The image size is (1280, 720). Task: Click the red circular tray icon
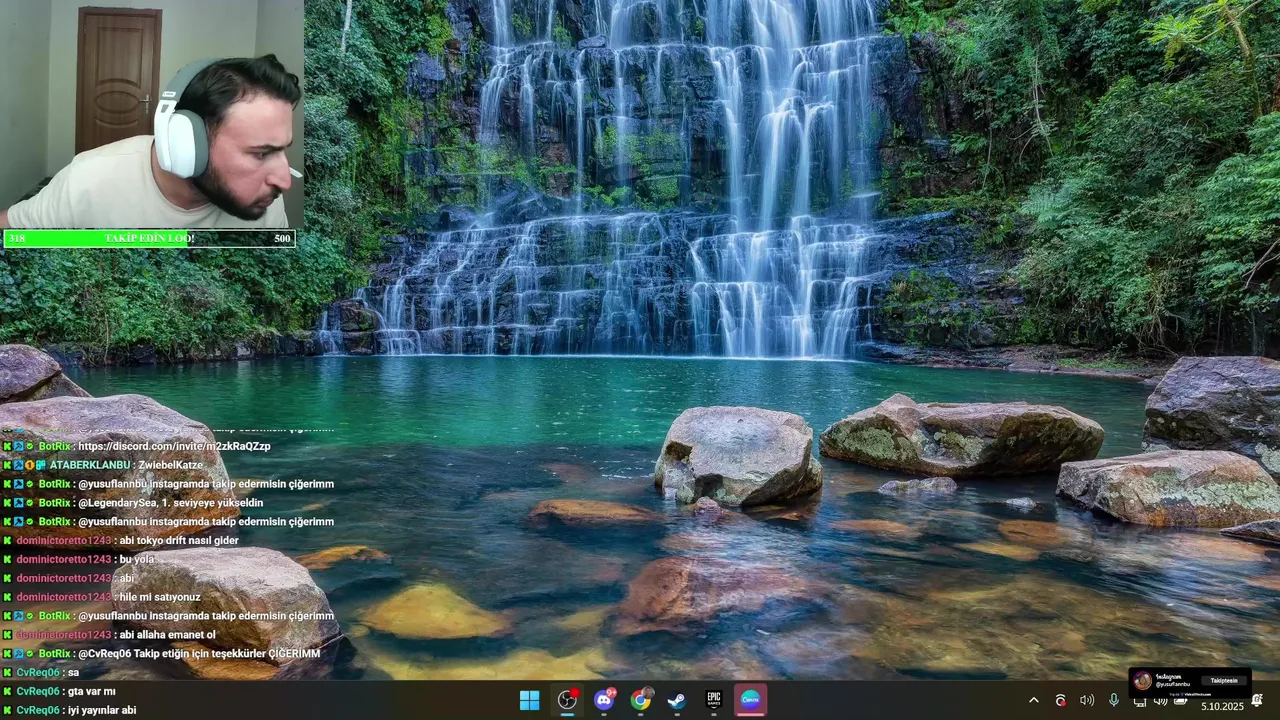tap(1060, 700)
